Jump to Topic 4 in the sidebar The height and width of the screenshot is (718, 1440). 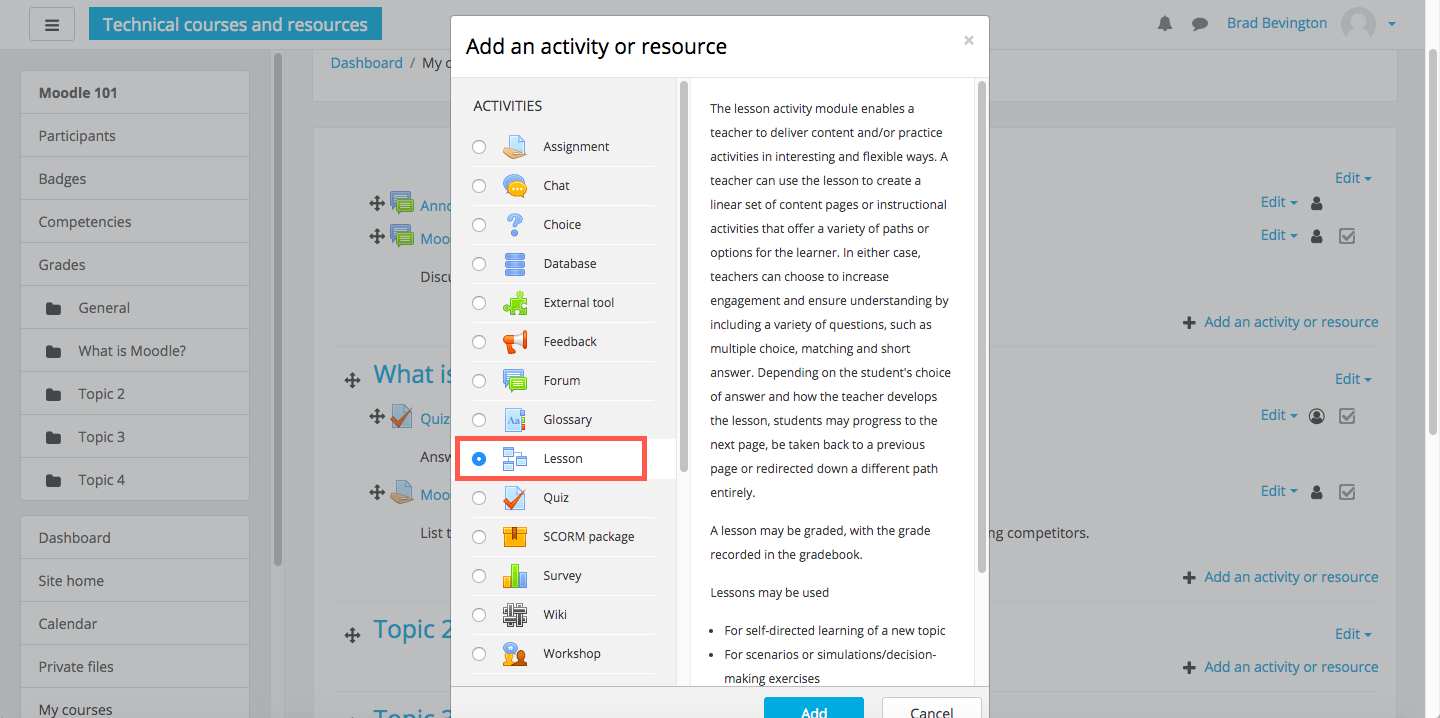[135, 480]
